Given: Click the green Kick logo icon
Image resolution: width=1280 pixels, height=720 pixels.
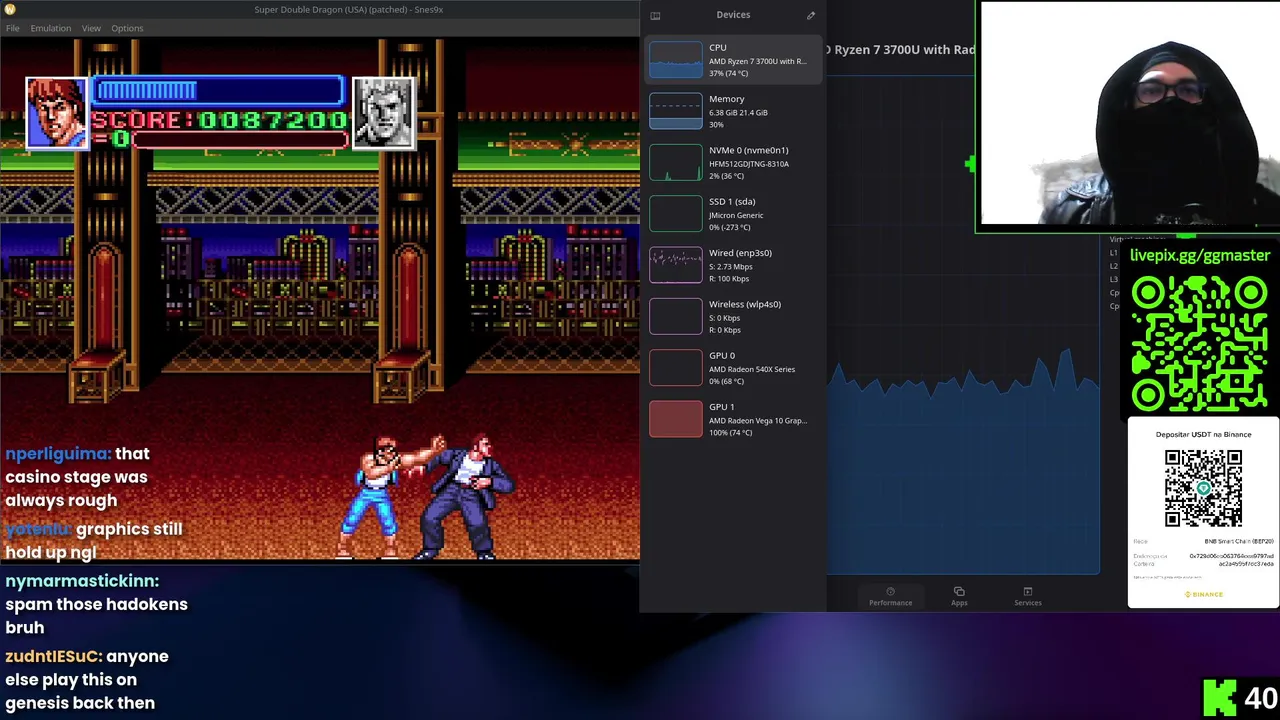Looking at the screenshot, I should (1219, 697).
